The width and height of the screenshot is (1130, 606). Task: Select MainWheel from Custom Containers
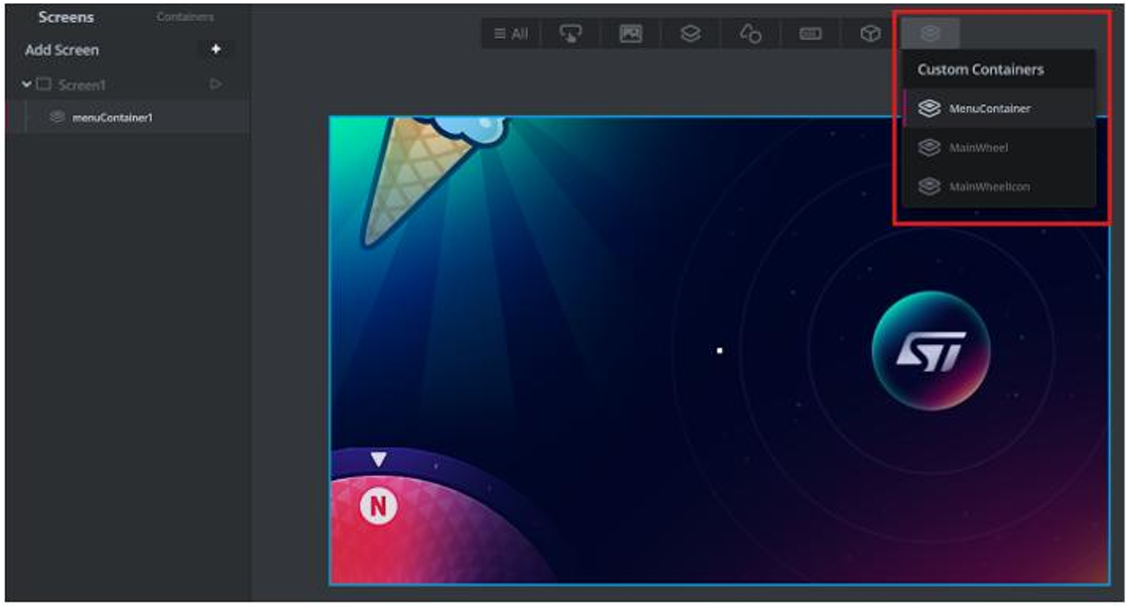[x=999, y=147]
